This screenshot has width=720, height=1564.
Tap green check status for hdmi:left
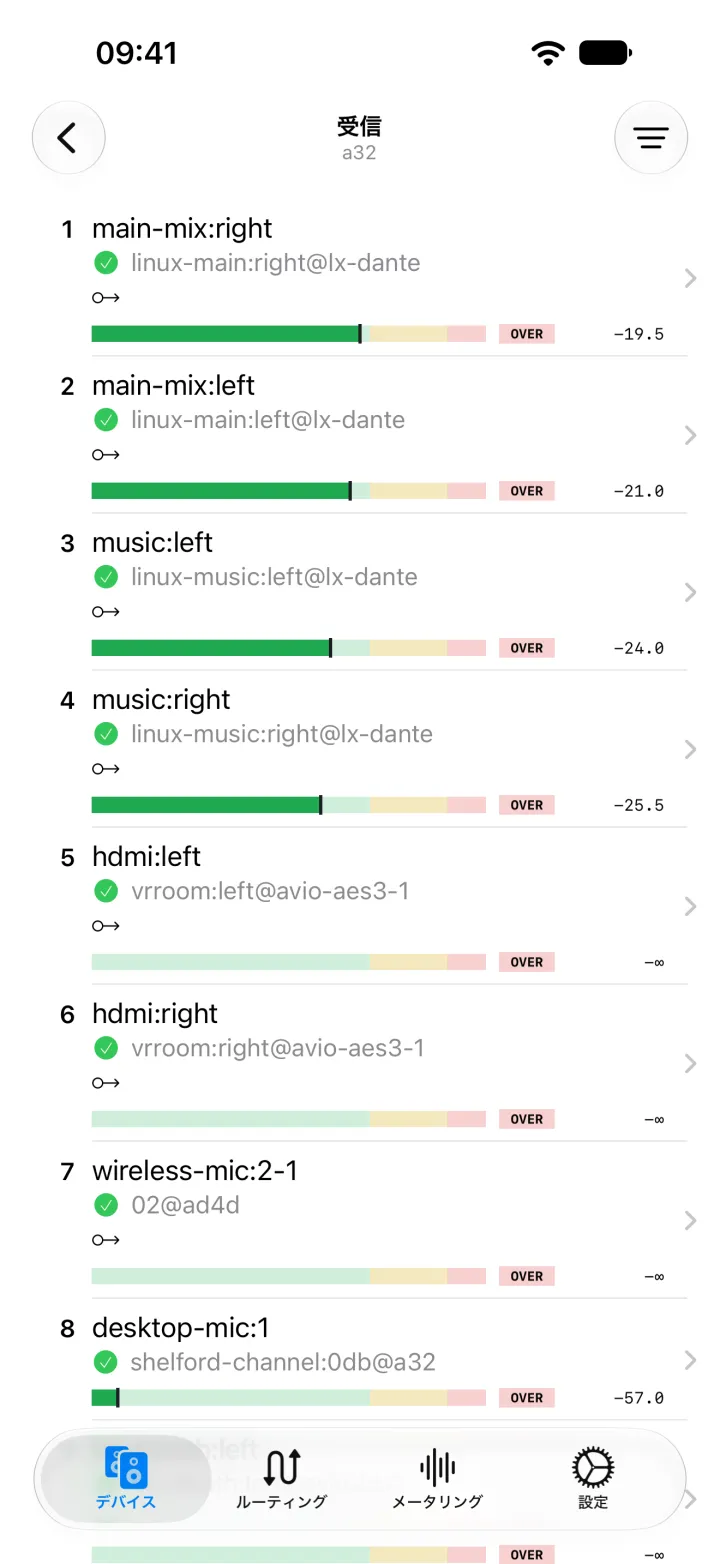click(x=106, y=891)
